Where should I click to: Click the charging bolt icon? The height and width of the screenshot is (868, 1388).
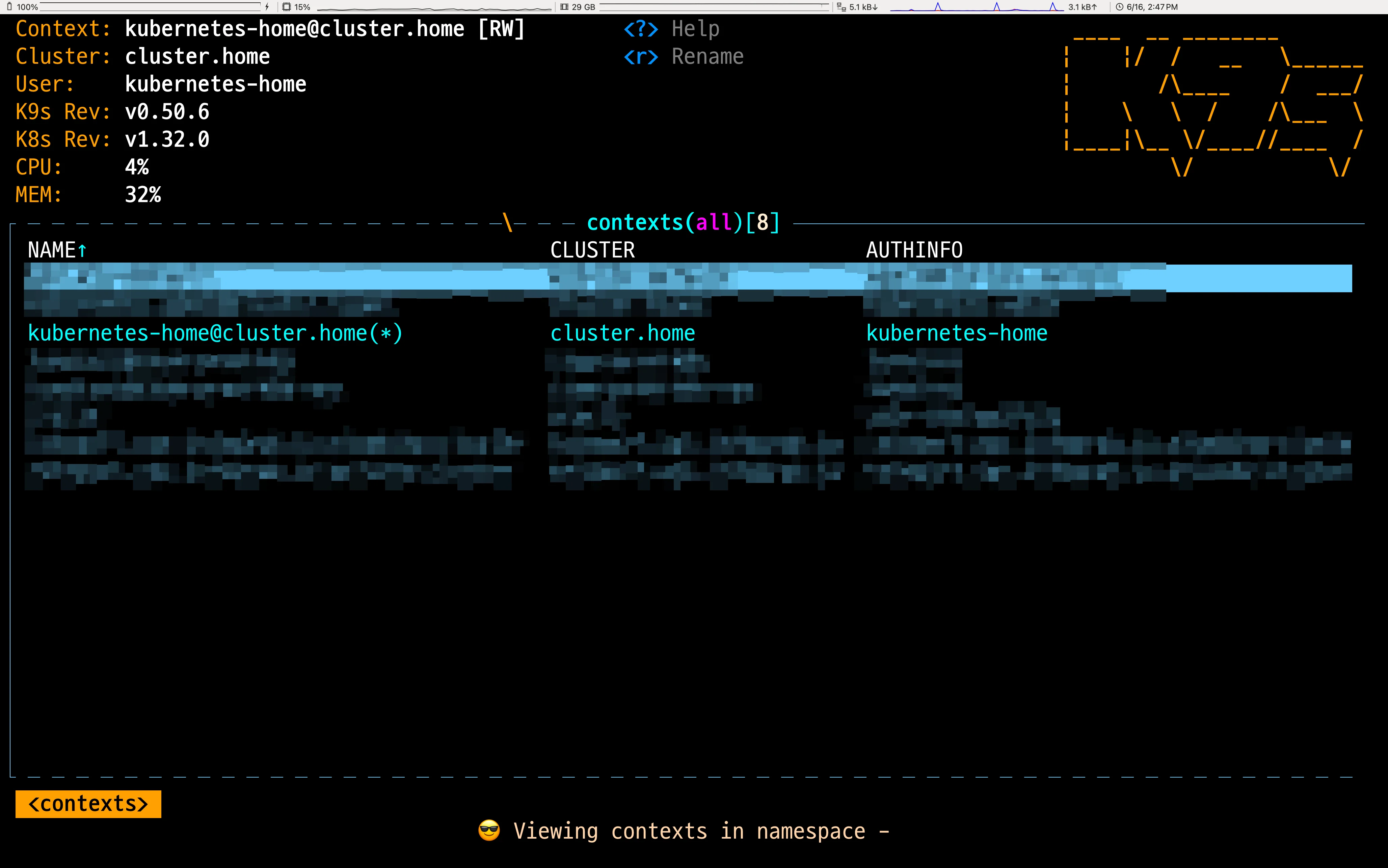(x=267, y=7)
